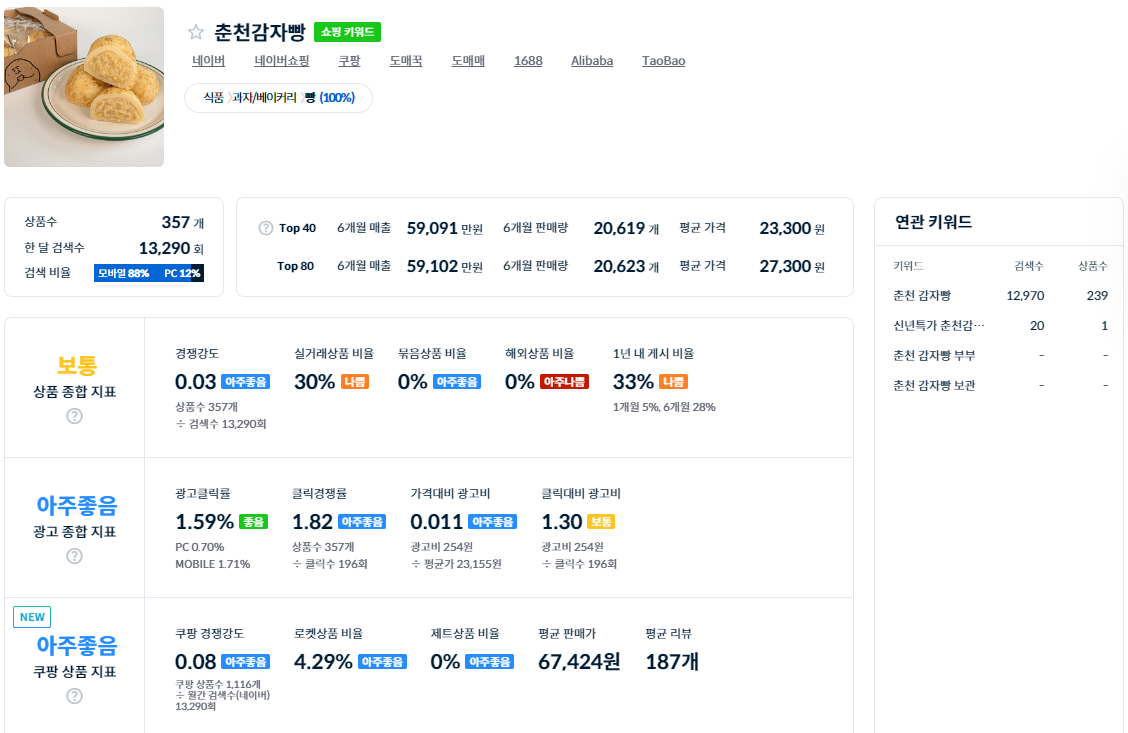Open the 쿠팡 link
The height and width of the screenshot is (733, 1128).
(349, 61)
